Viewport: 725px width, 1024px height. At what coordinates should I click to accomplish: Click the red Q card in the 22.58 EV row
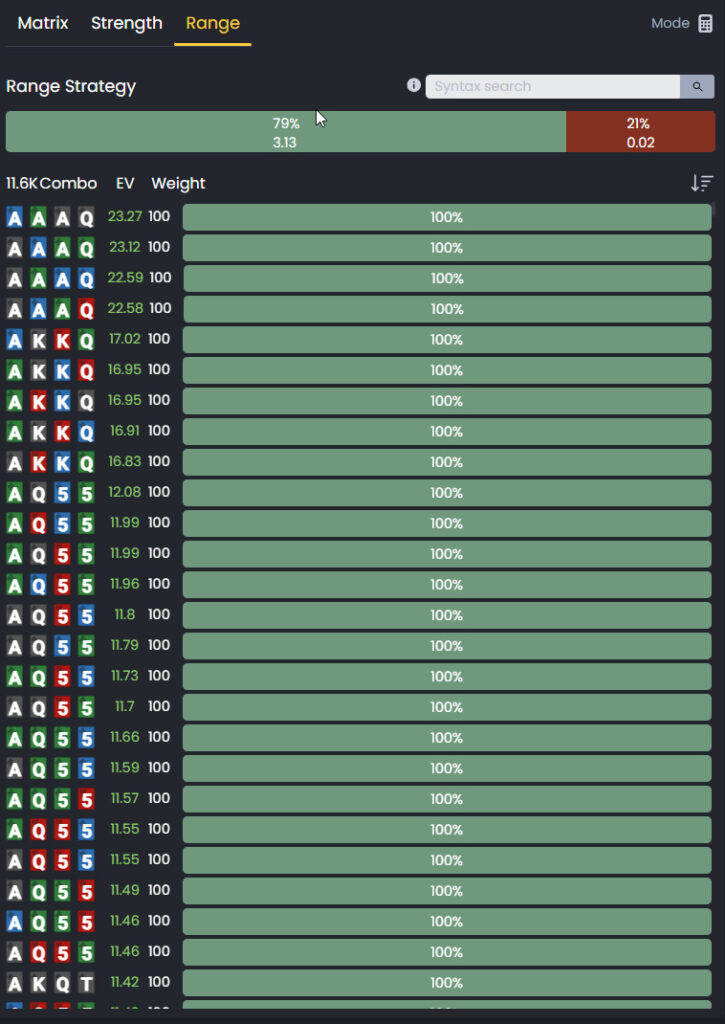[86, 309]
